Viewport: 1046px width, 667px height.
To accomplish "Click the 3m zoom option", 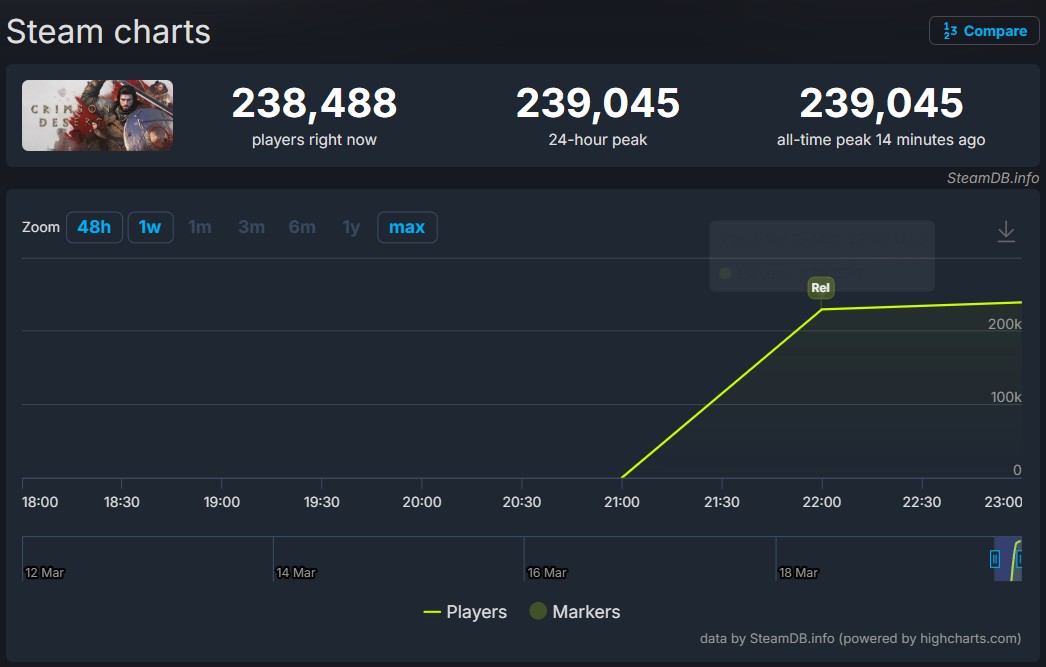I will click(251, 227).
